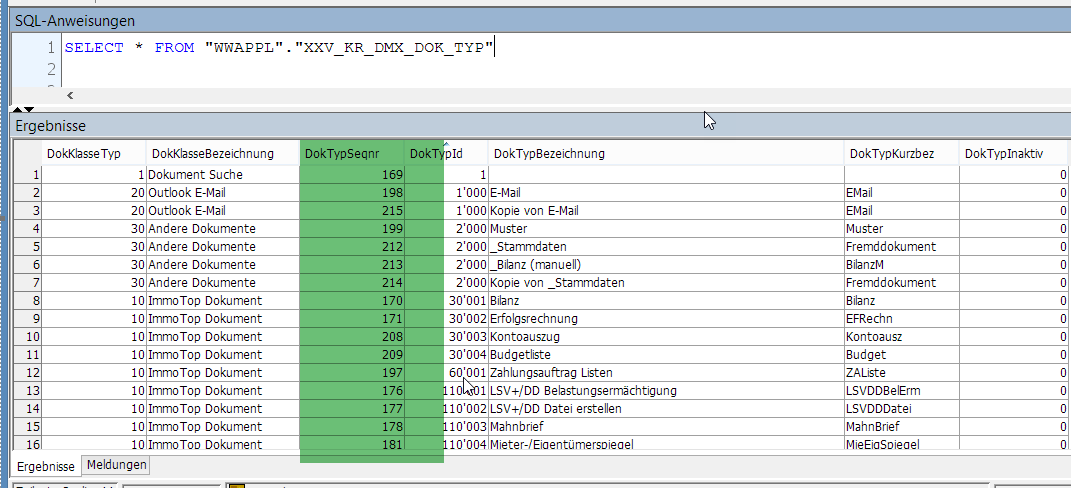Viewport: 1071px width, 488px height.
Task: Click the 'Dokument Suche' cell
Action: pyautogui.click(x=223, y=175)
